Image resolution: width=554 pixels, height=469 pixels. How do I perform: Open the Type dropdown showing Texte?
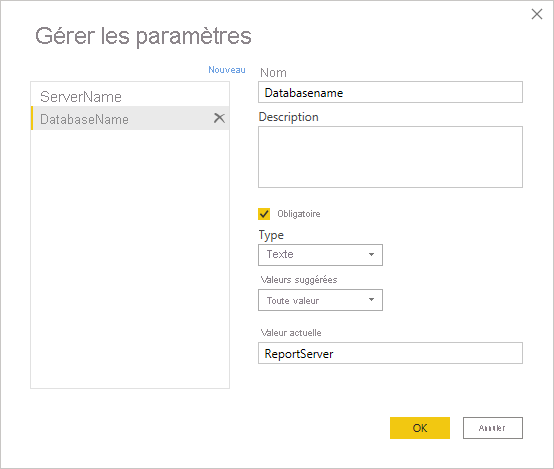[320, 255]
